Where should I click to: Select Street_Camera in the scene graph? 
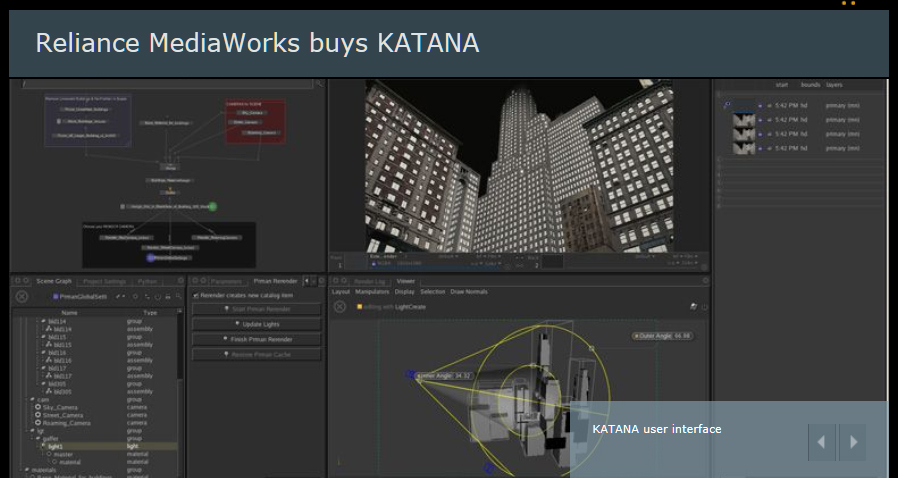point(63,416)
